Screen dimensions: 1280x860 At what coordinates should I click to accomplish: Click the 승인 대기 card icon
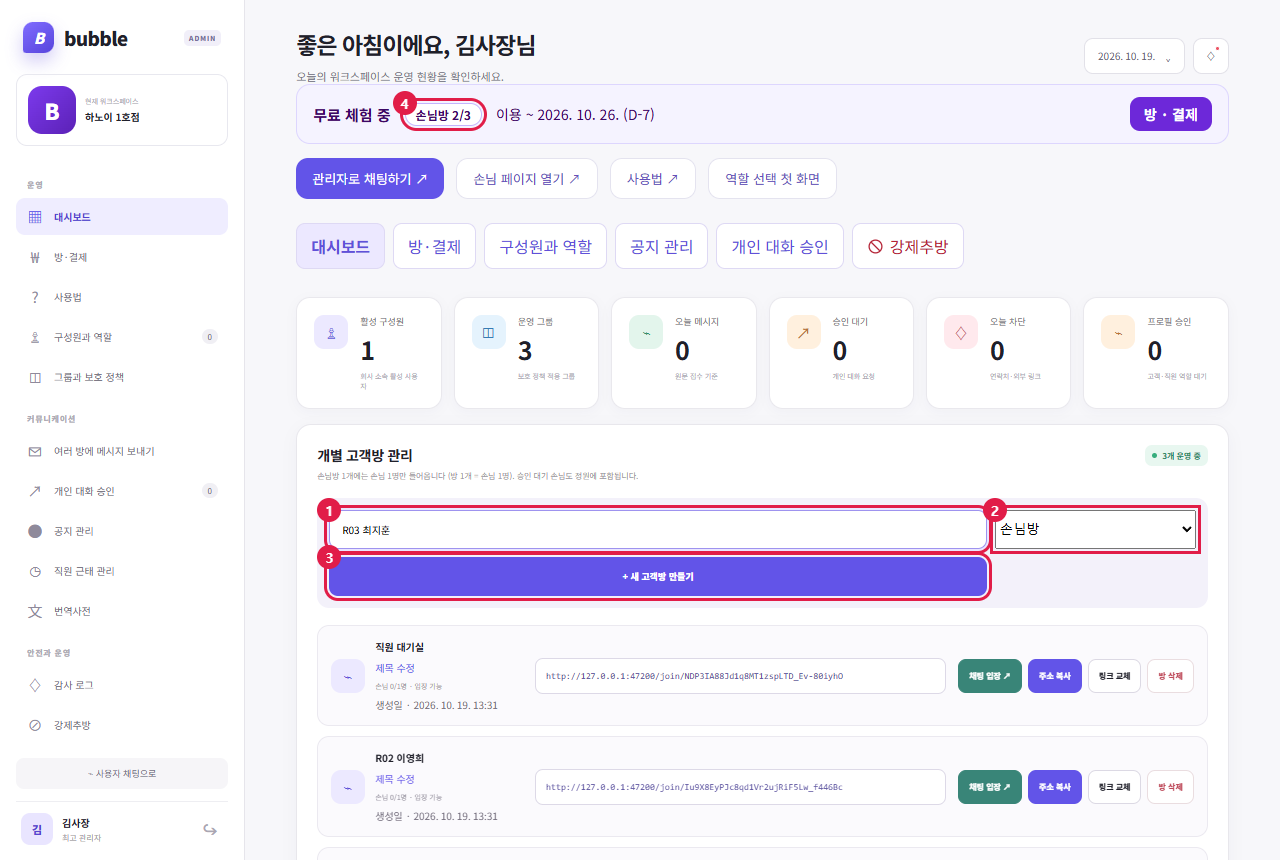(803, 332)
